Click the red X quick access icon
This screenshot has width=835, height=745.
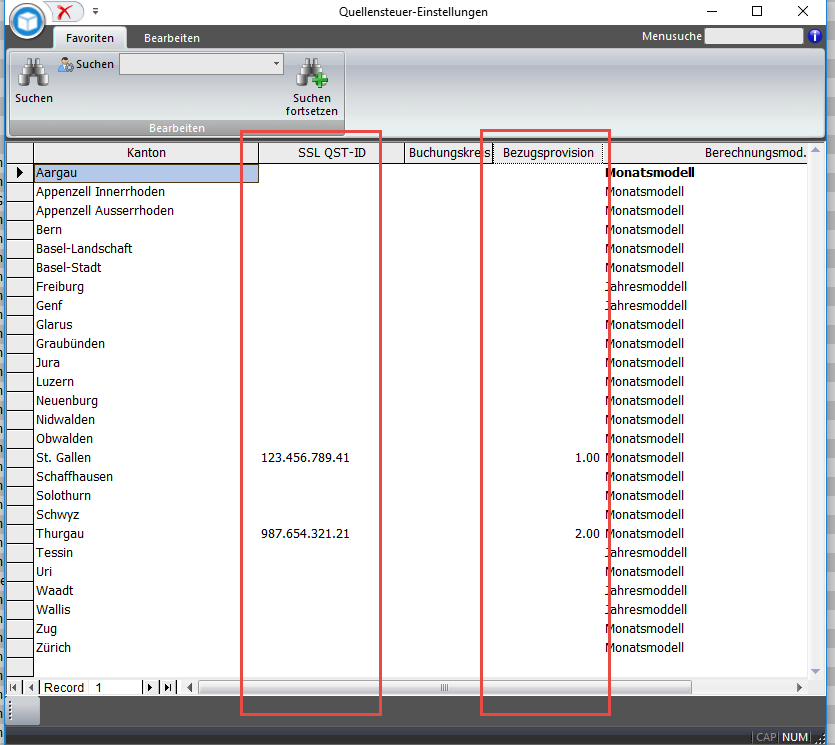tap(67, 12)
